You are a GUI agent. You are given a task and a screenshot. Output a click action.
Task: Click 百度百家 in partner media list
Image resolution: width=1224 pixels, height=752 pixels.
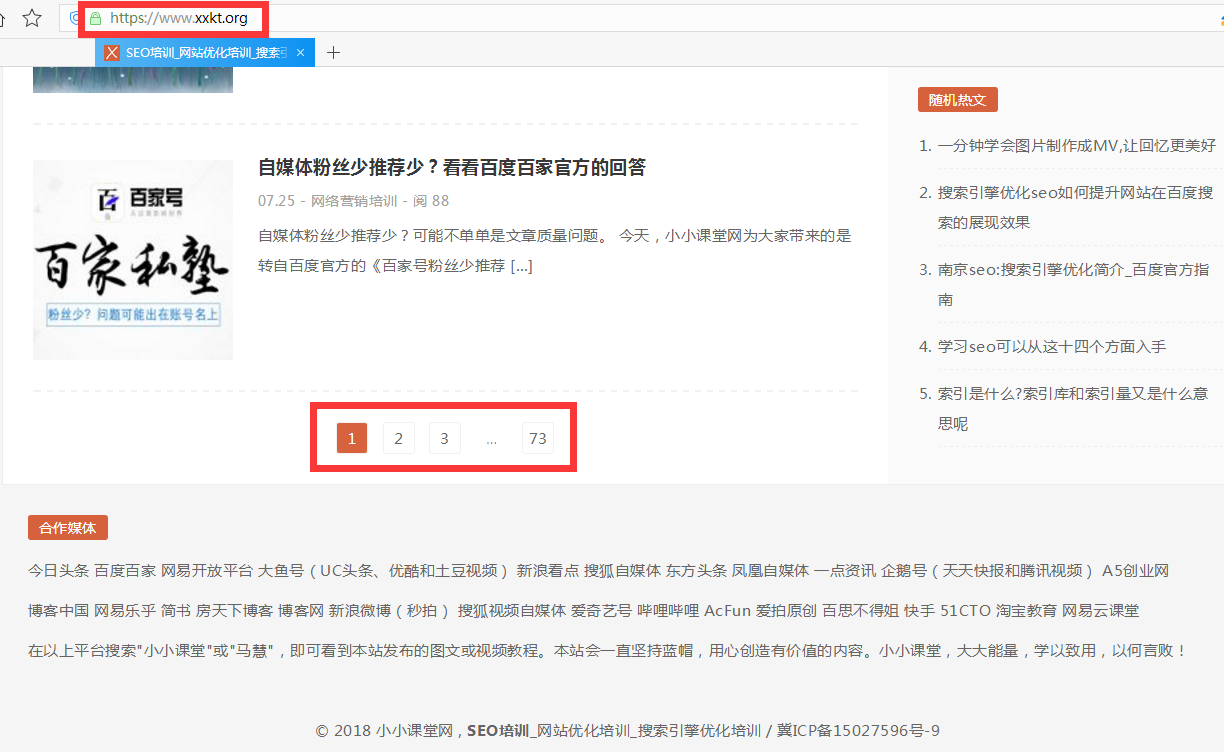[x=125, y=571]
